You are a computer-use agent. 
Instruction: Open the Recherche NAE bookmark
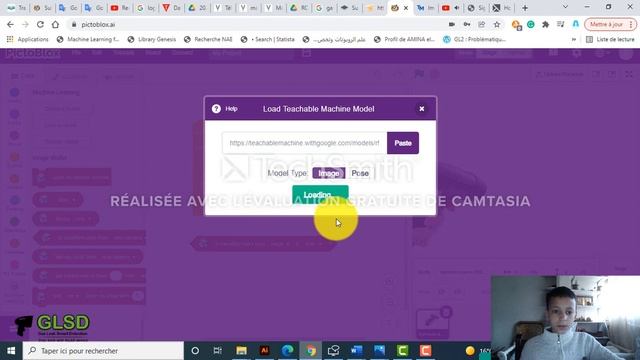(x=208, y=39)
